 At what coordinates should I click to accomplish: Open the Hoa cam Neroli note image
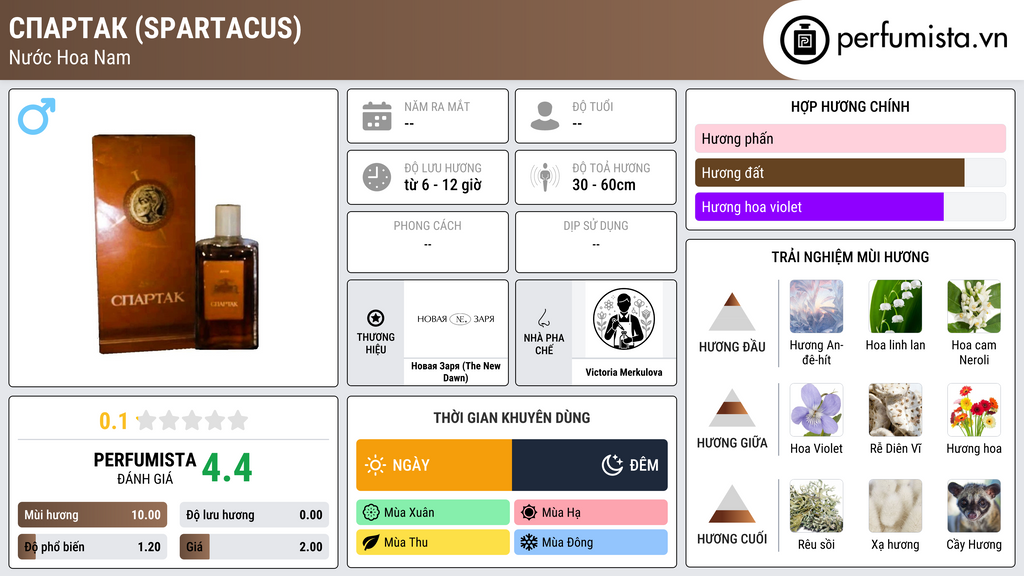974,306
